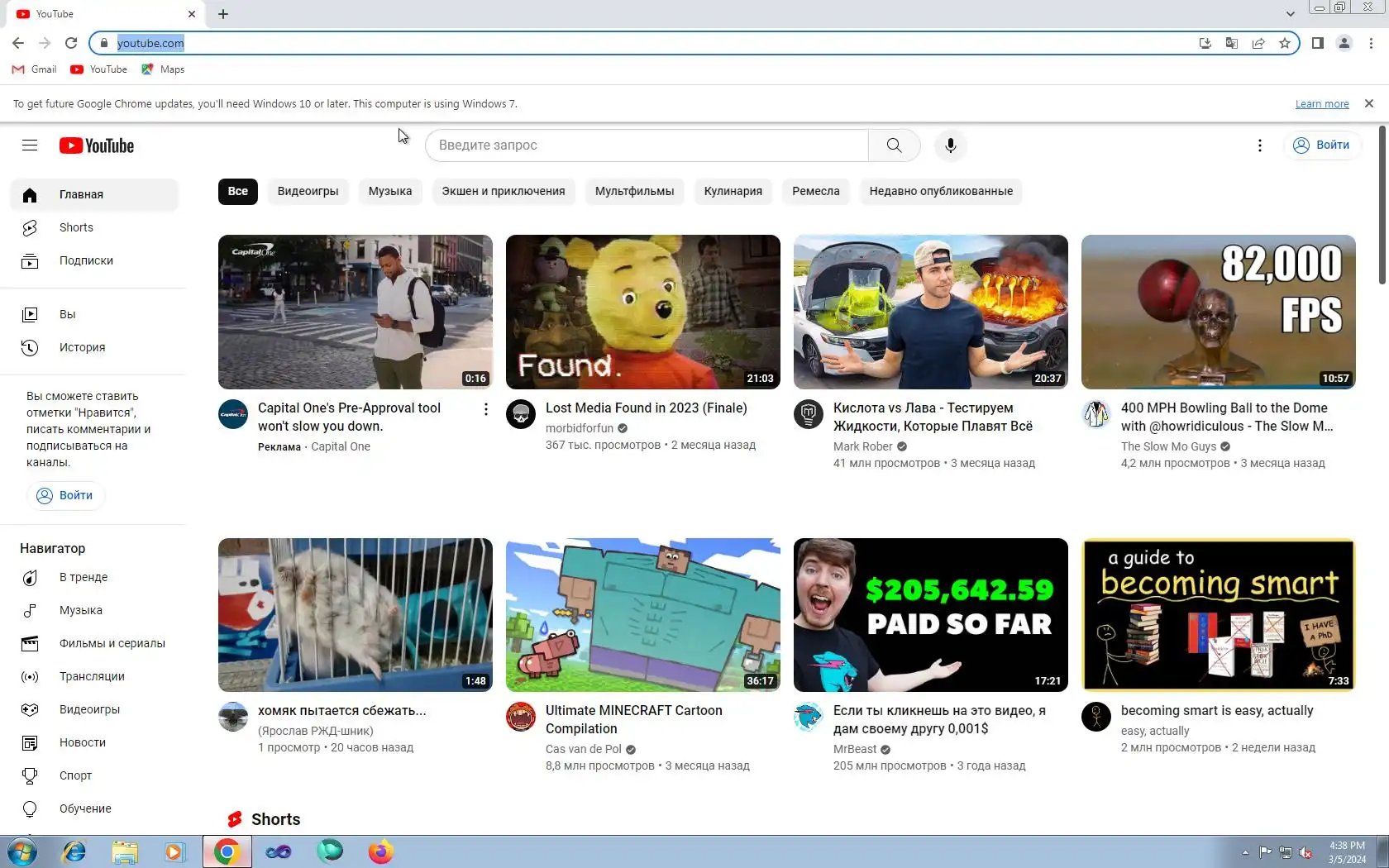This screenshot has height=868, width=1389.
Task: Open the Capital One ad video thumbnail
Action: tap(356, 312)
